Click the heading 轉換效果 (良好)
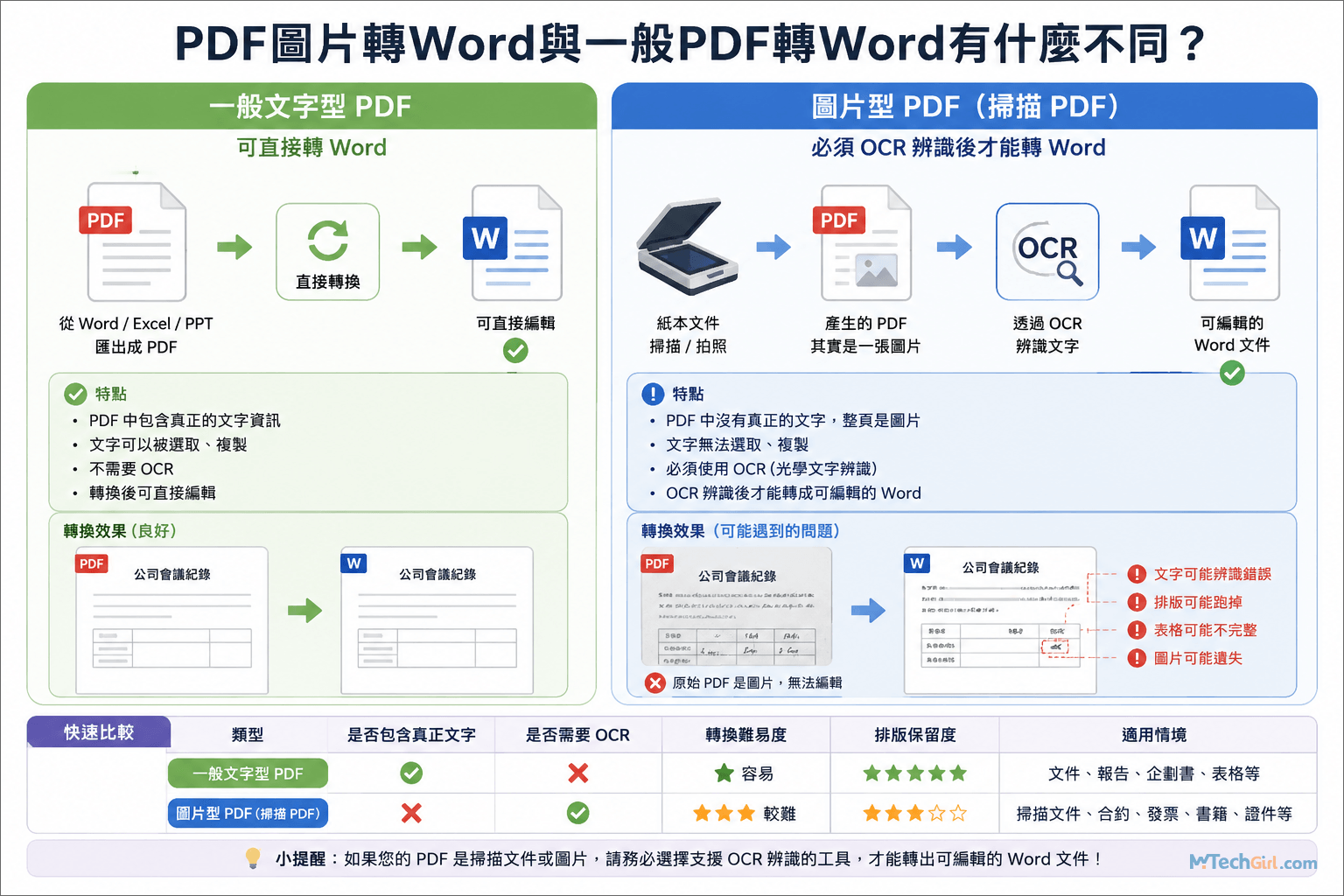This screenshot has height=896, width=1344. [120, 531]
